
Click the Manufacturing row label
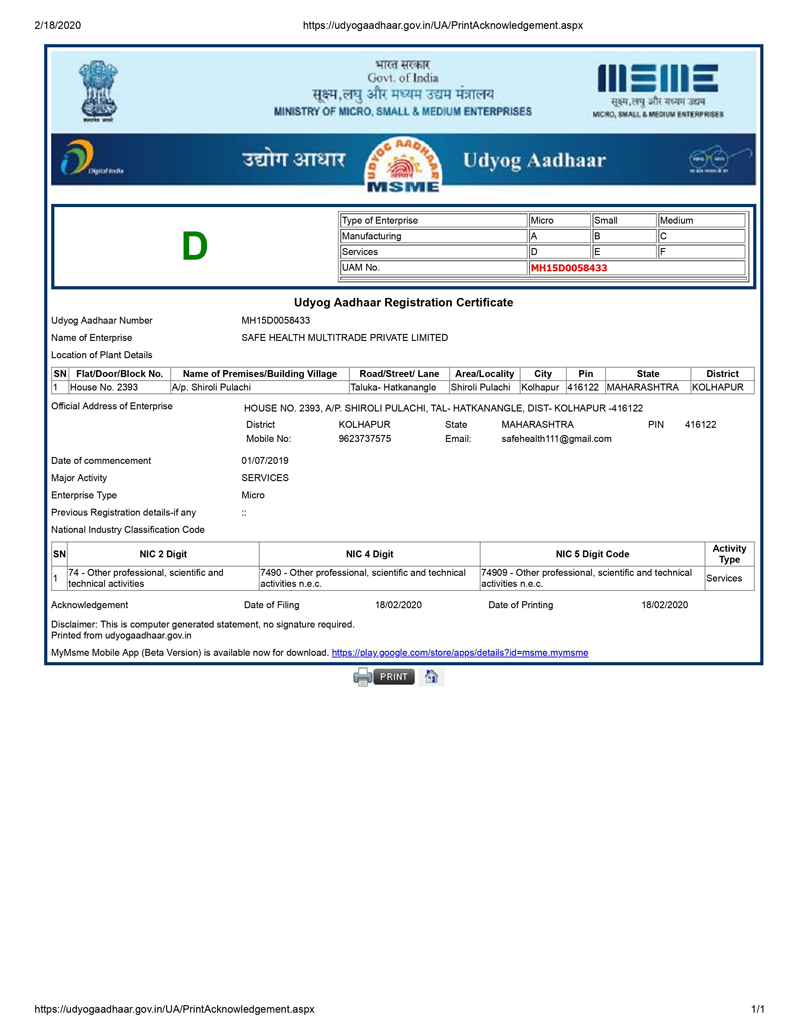tap(433, 236)
